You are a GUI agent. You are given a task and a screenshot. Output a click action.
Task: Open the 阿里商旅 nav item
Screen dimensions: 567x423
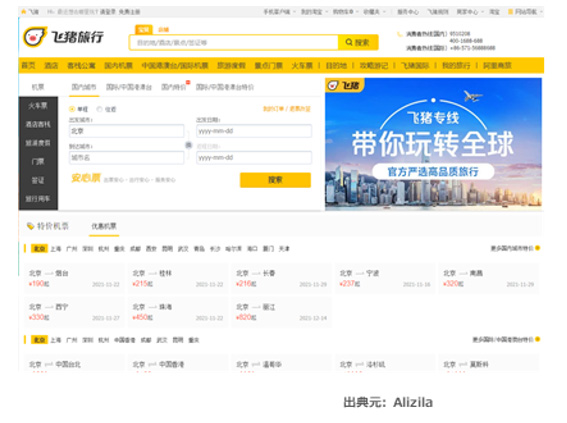tap(497, 65)
